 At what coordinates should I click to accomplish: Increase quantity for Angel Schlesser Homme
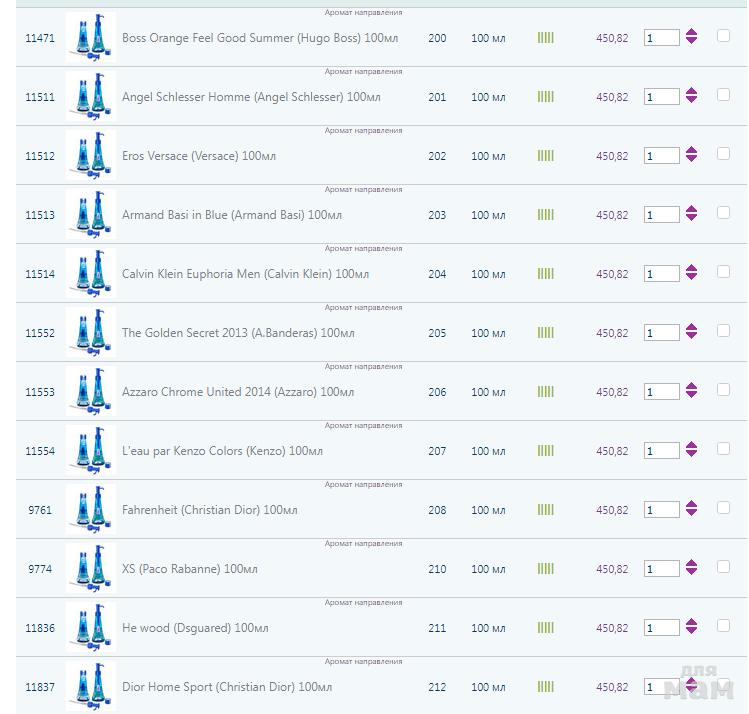[x=691, y=92]
